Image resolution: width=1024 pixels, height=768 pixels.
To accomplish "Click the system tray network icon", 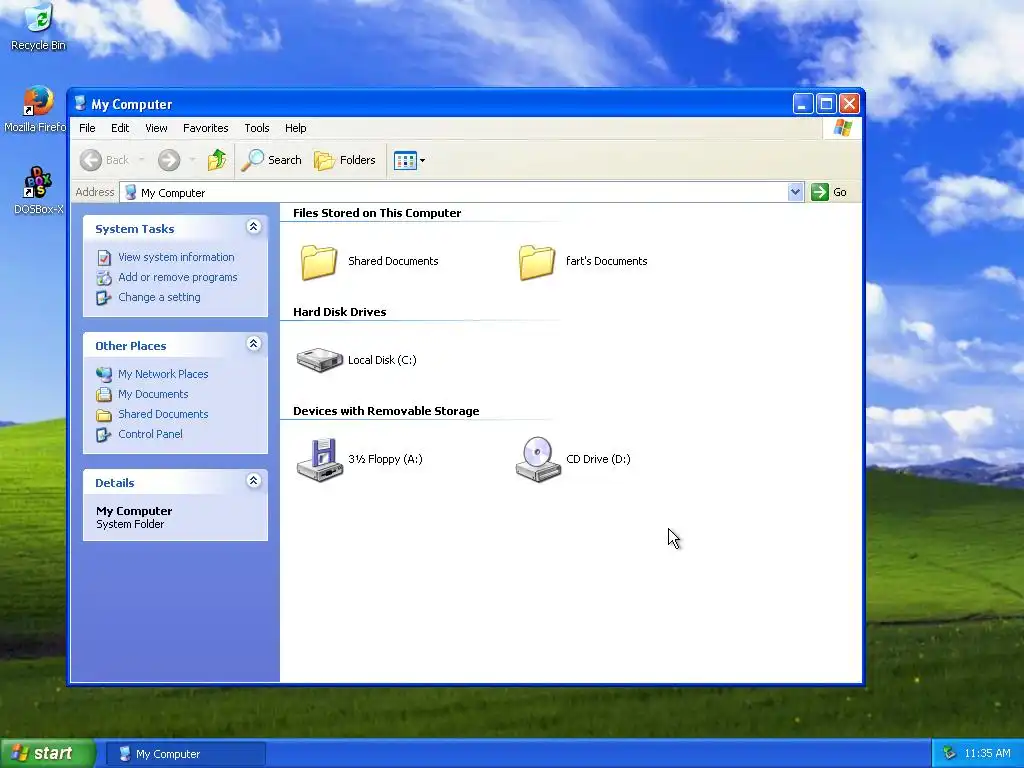I will pyautogui.click(x=949, y=754).
